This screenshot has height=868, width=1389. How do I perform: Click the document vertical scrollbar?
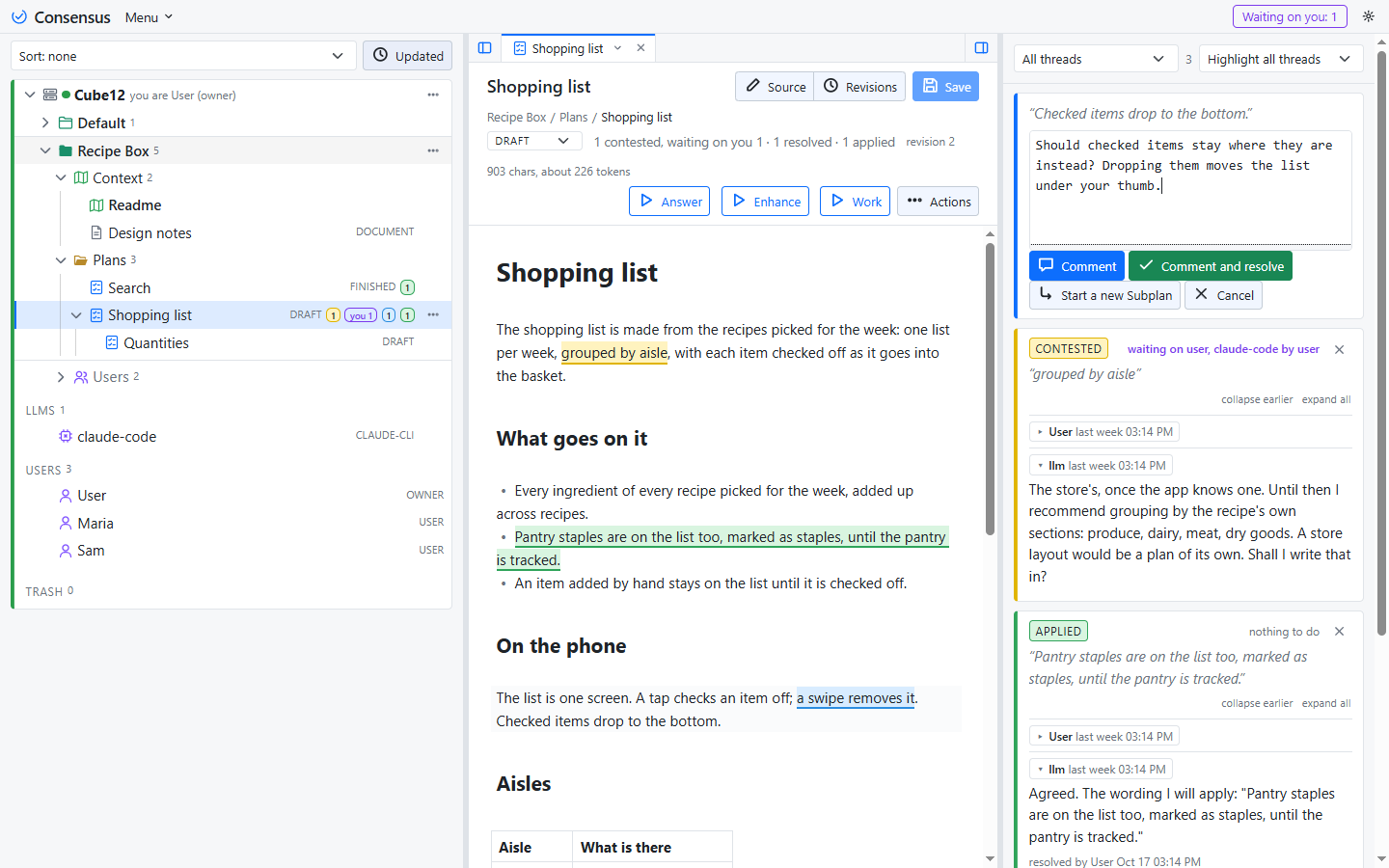990,389
